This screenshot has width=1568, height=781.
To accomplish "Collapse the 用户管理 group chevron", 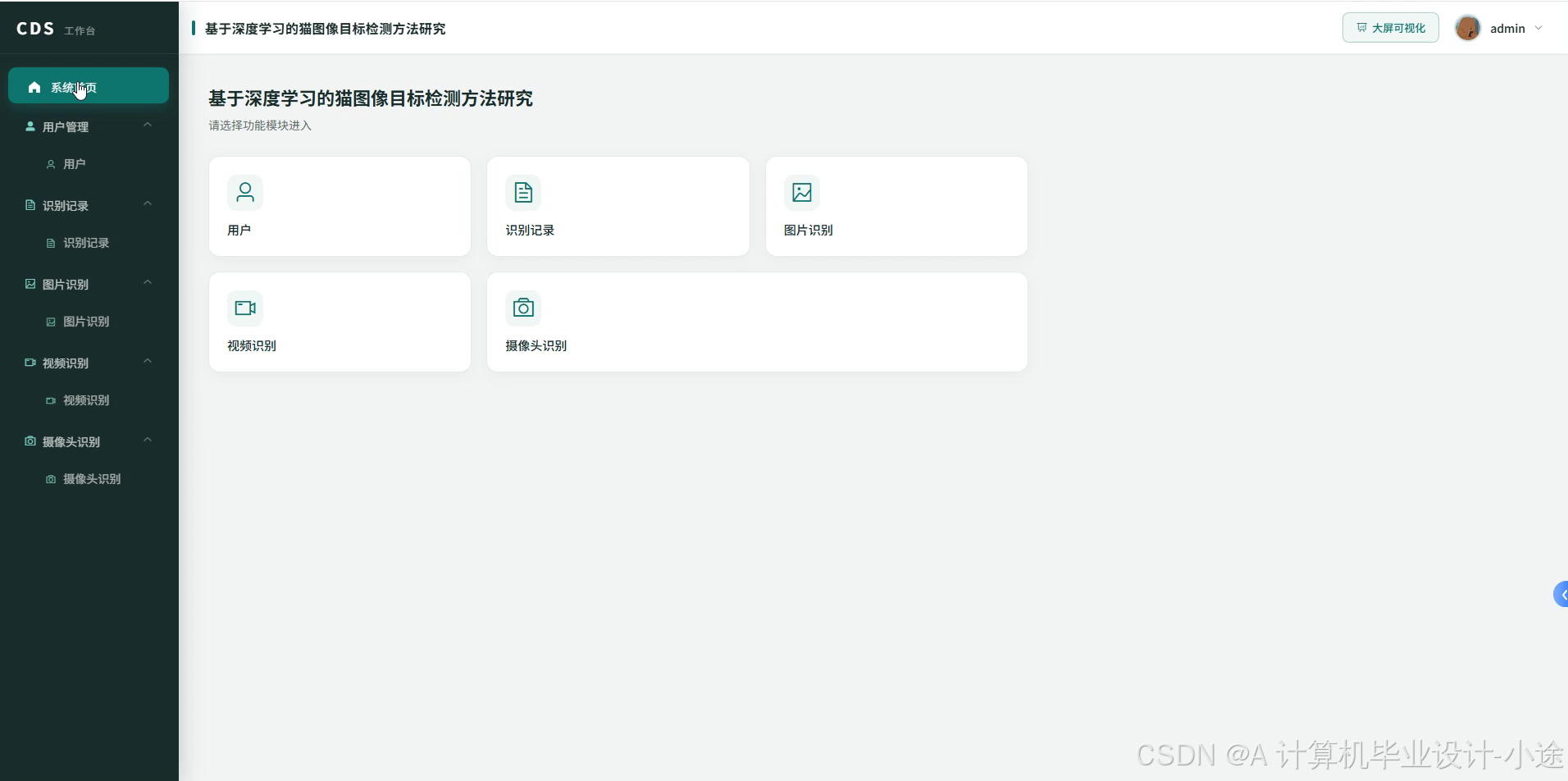I will tap(148, 126).
